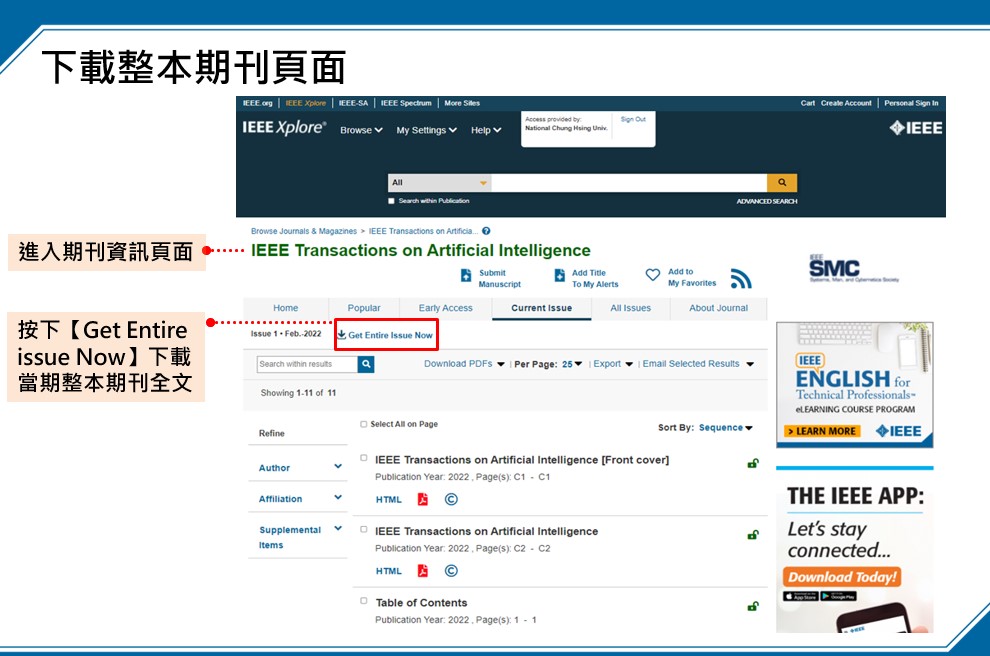Viewport: 990px width, 656px height.
Task: Click the Download Today! app button
Action: click(x=842, y=576)
